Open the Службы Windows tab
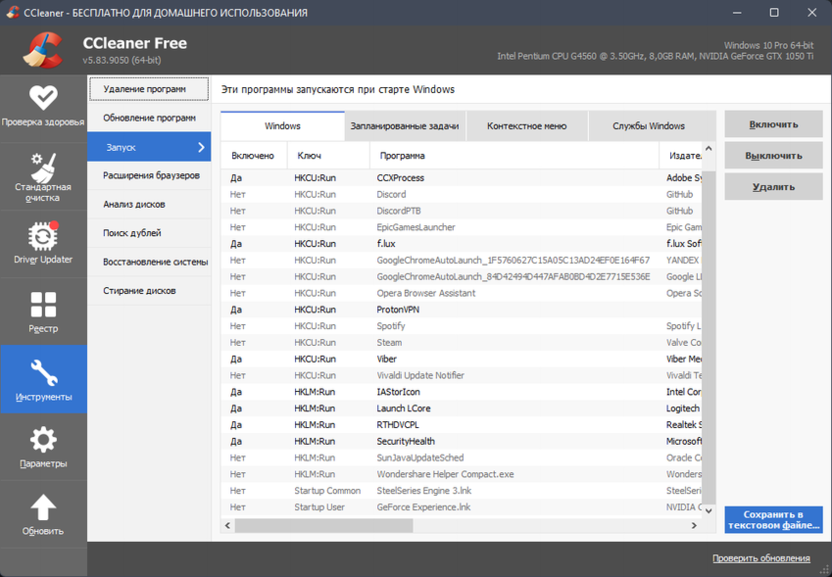Screen dimensions: 832x577 click(x=650, y=126)
